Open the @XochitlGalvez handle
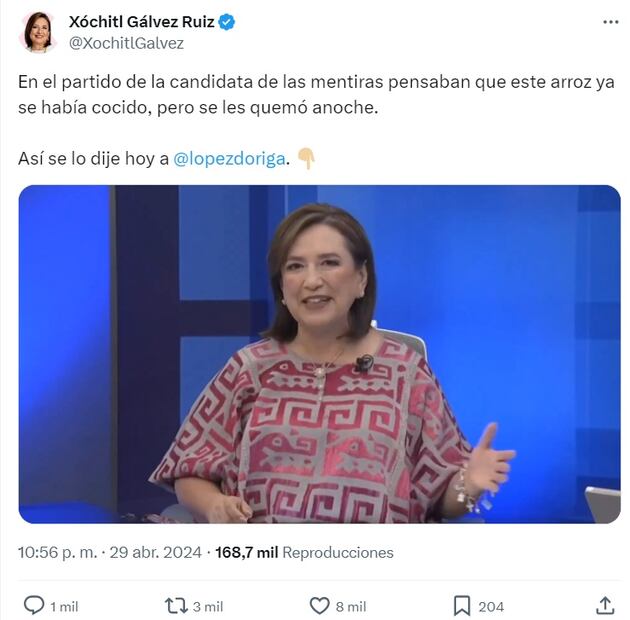This screenshot has width=630, height=620. click(x=126, y=43)
